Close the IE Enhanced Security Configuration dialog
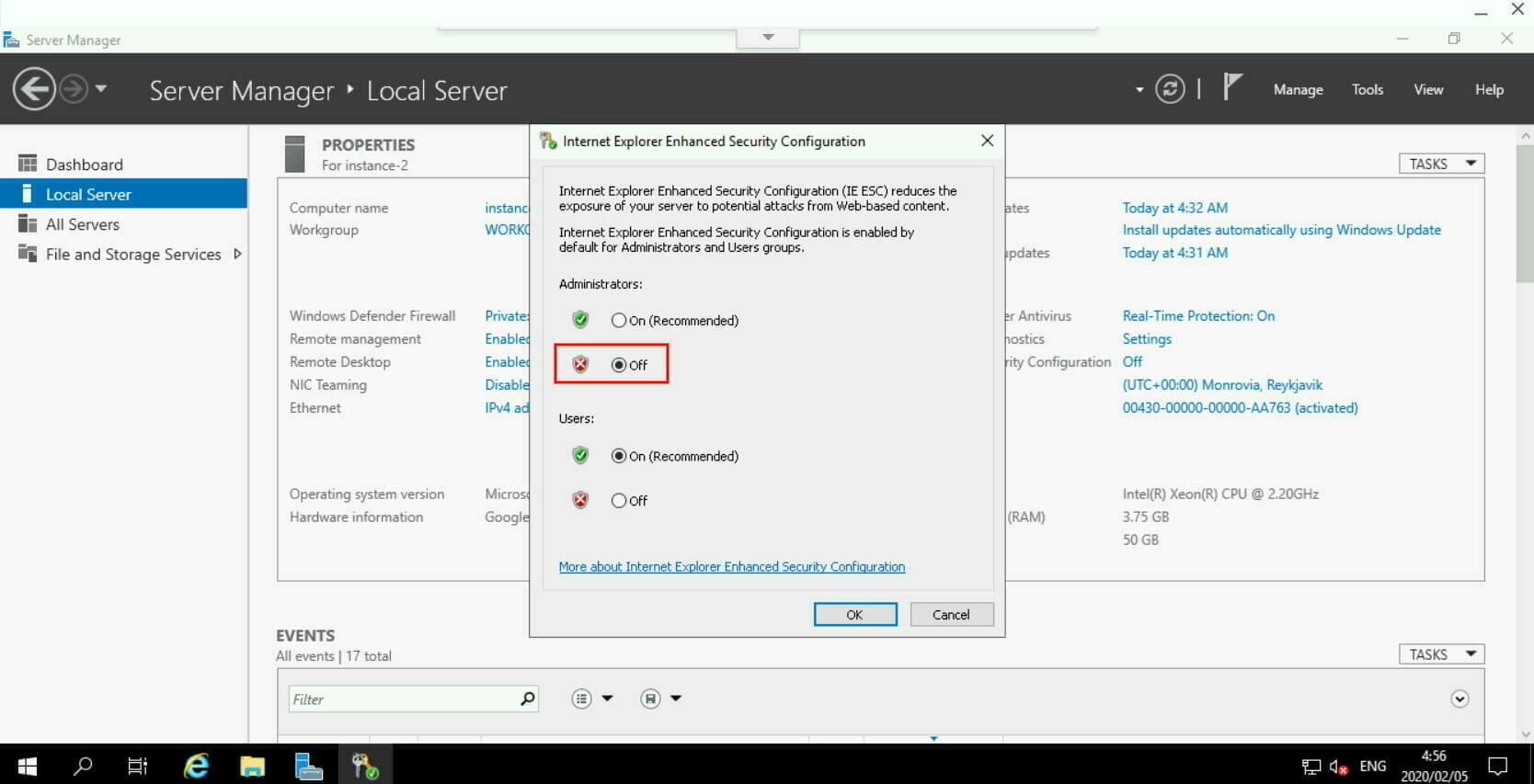1534x784 pixels. click(x=987, y=141)
